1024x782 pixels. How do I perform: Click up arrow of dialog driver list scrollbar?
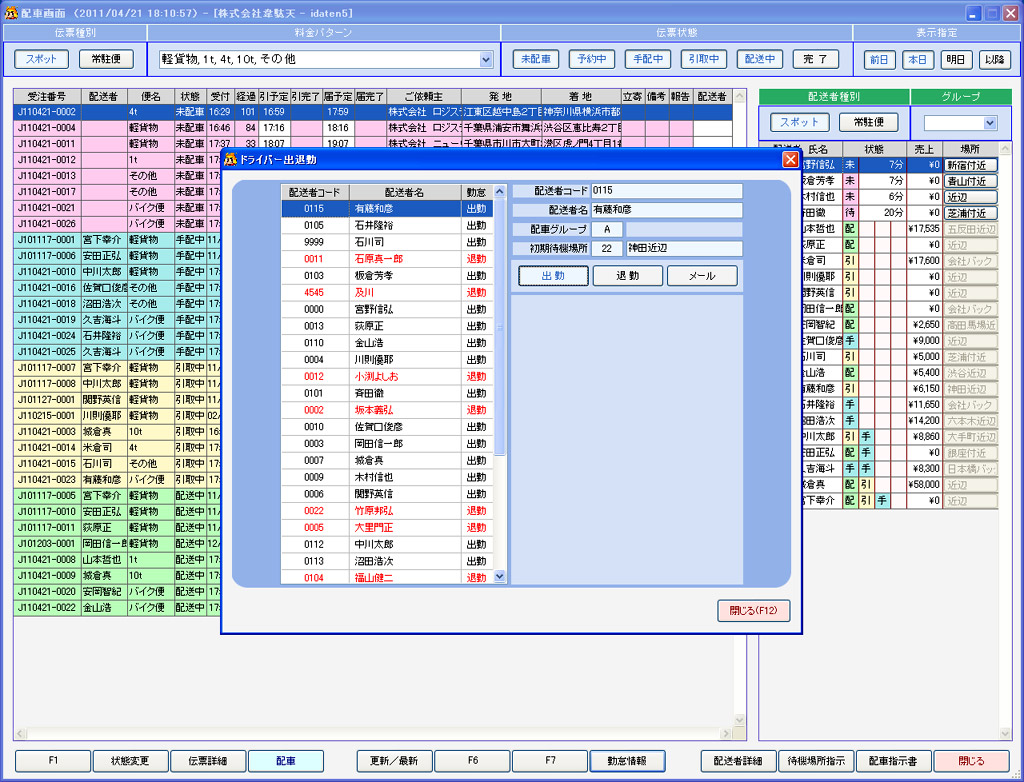pyautogui.click(x=500, y=191)
